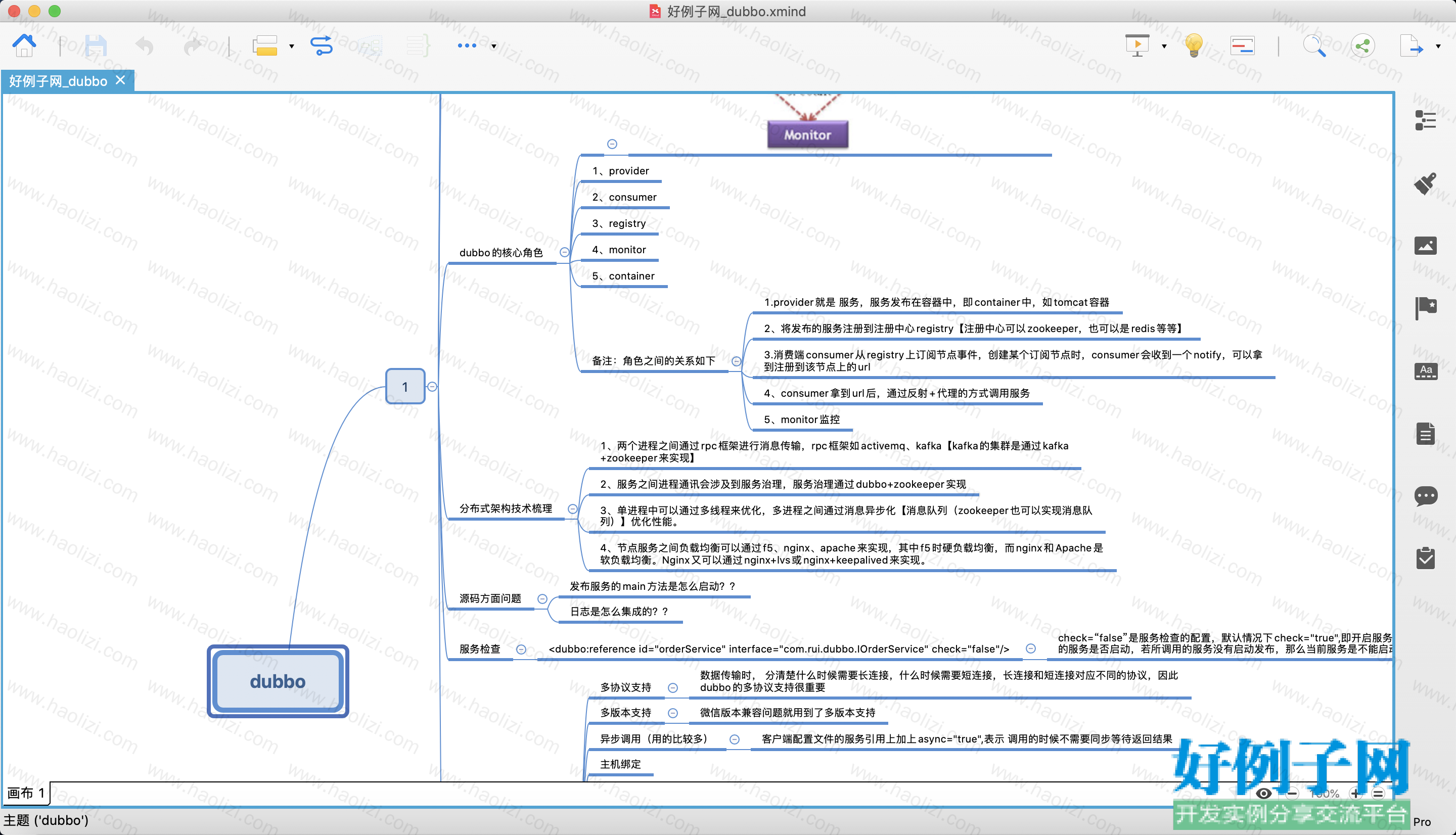Search with the magnifying glass icon

1314,45
